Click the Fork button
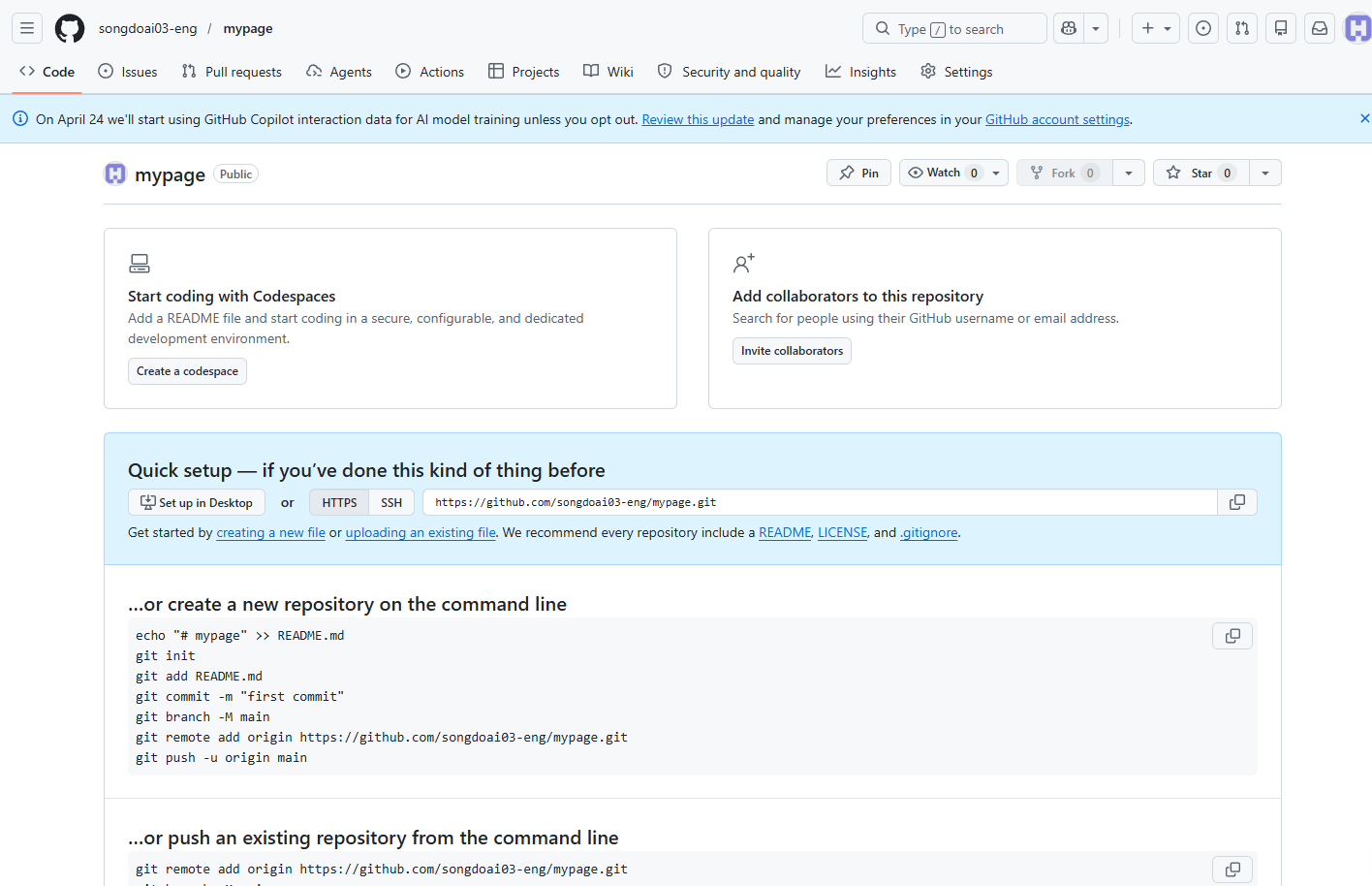1372x886 pixels. (x=1064, y=173)
